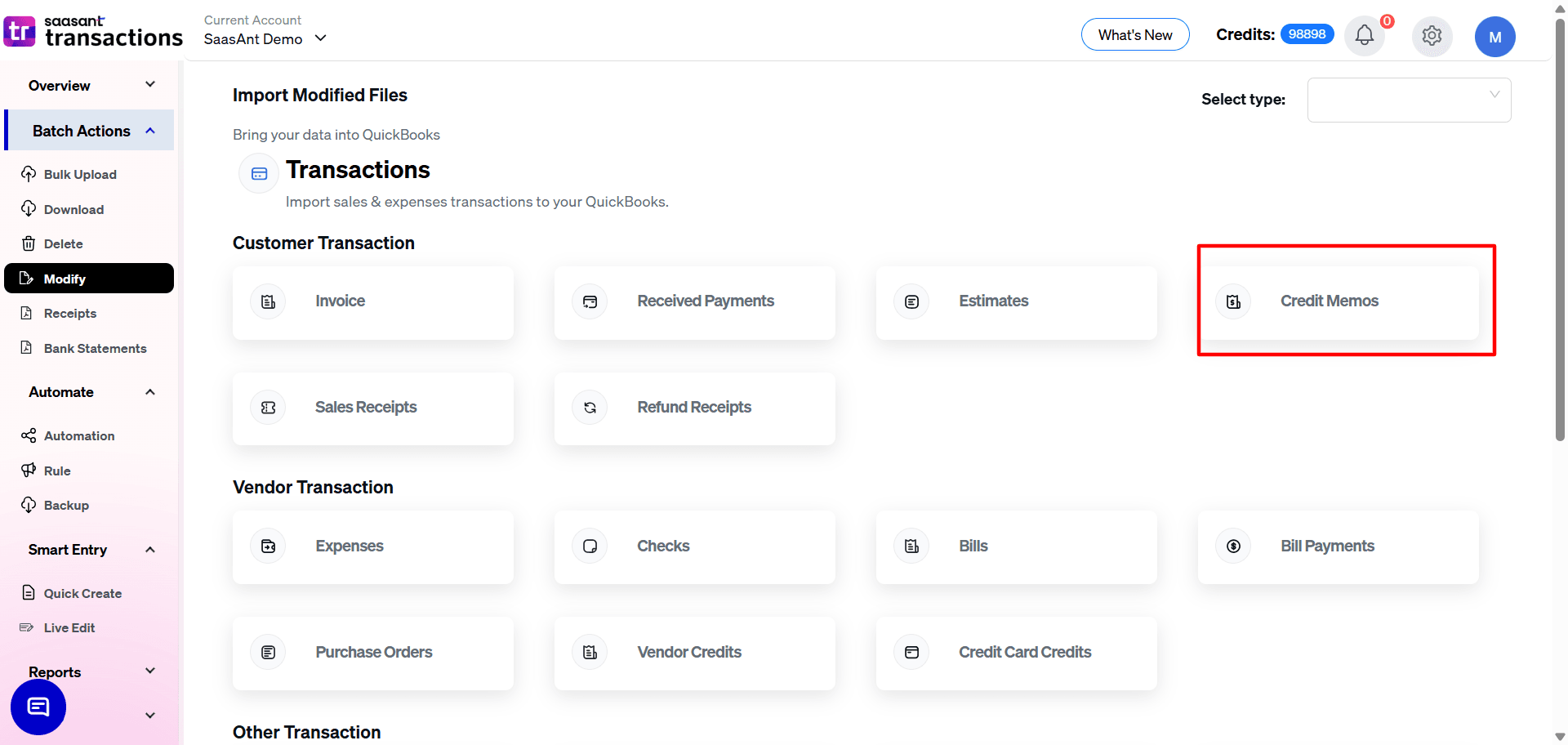Screen dimensions: 1568x745
Task: Open the chat support bubble
Action: [38, 706]
